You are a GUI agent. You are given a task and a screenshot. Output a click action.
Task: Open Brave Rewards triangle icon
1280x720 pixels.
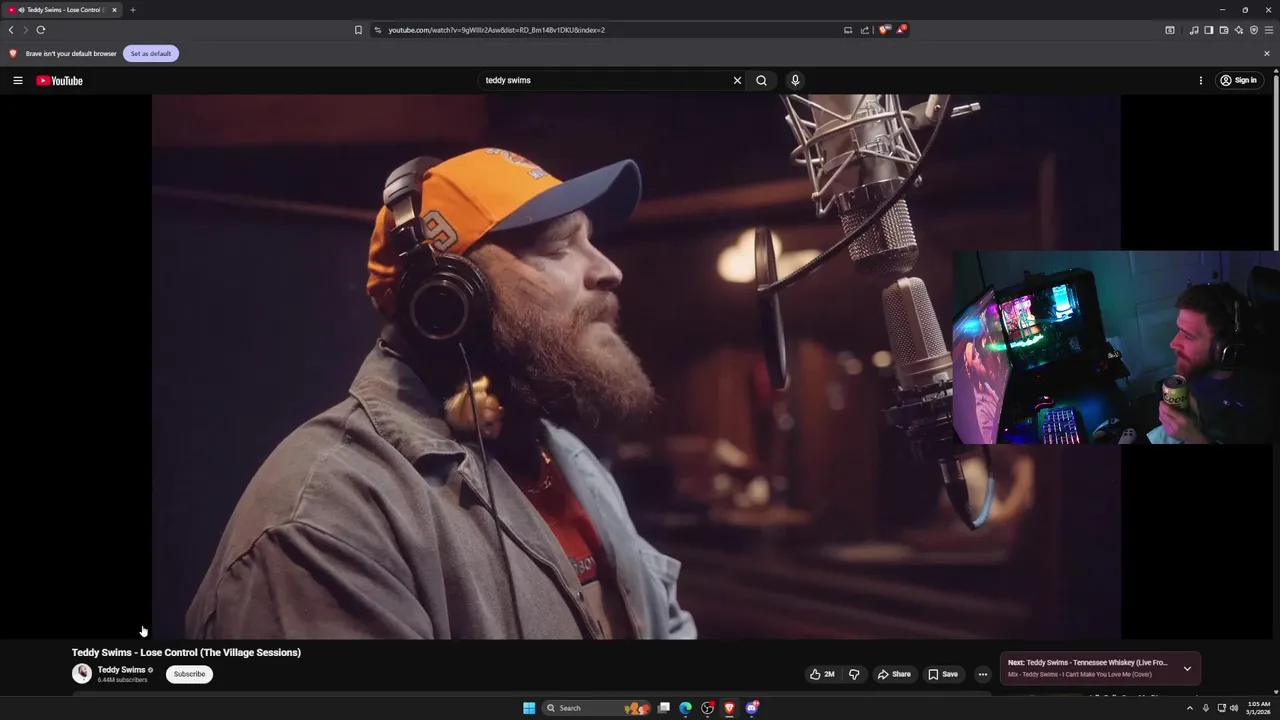900,30
